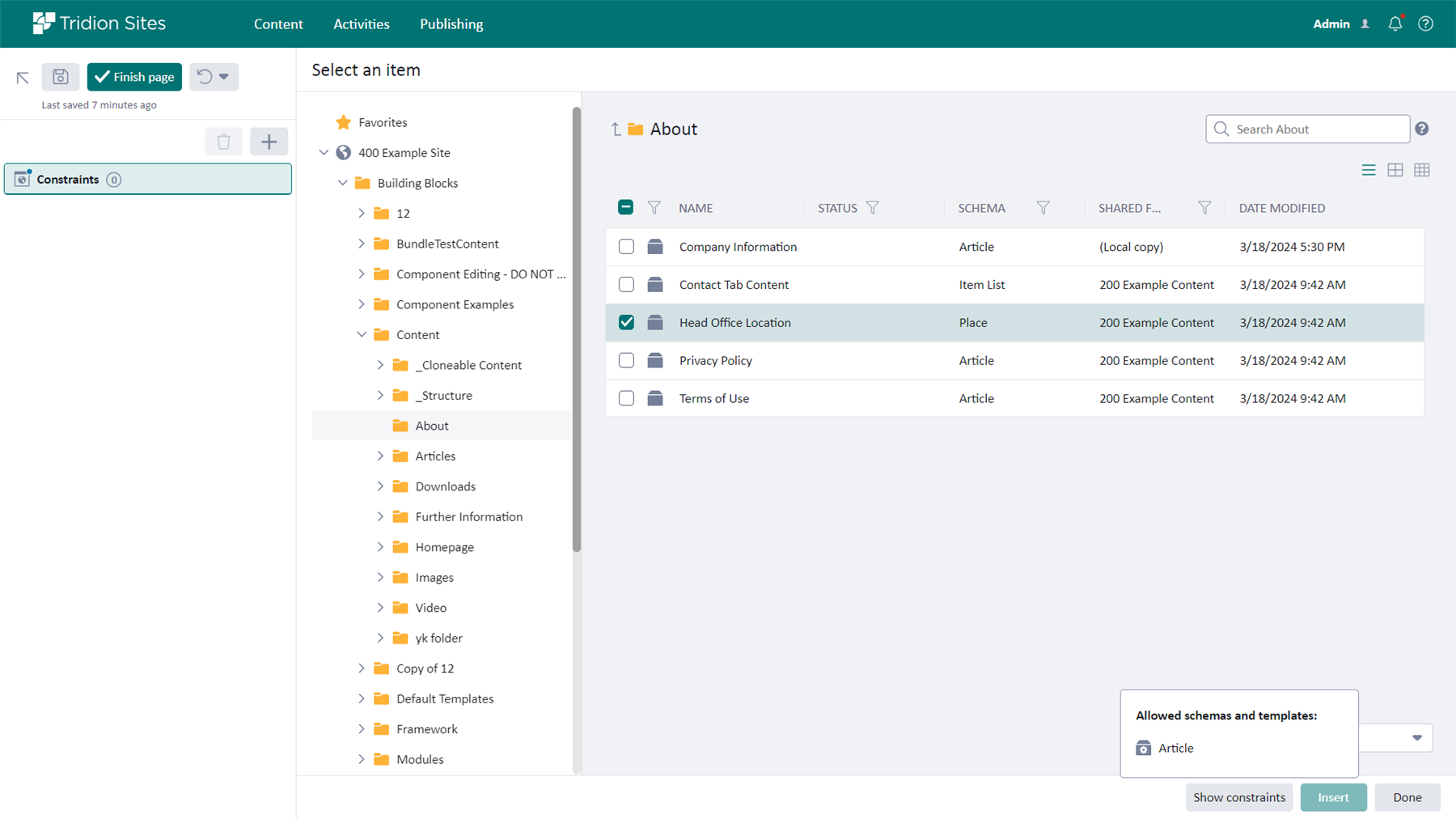Add a new region with plus icon
The image size is (1456, 819).
(x=269, y=142)
